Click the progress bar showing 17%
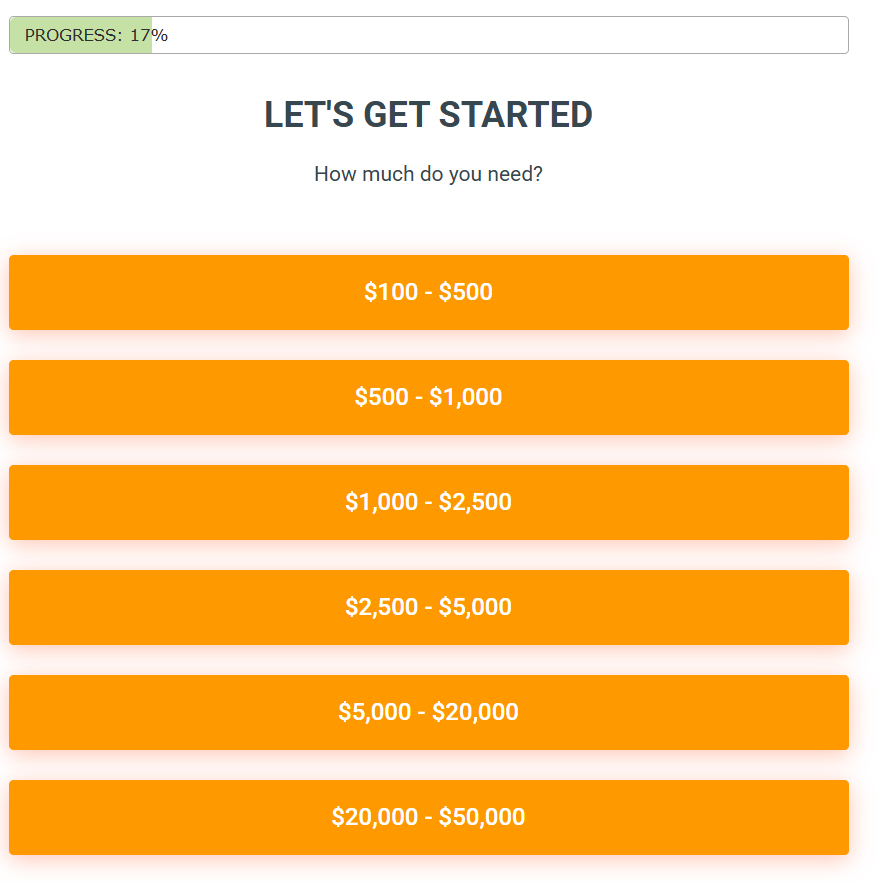 [428, 35]
